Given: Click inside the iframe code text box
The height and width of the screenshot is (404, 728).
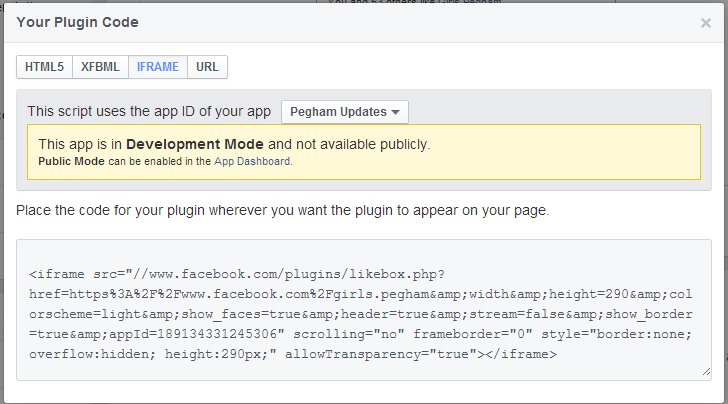Looking at the screenshot, I should click(x=364, y=310).
